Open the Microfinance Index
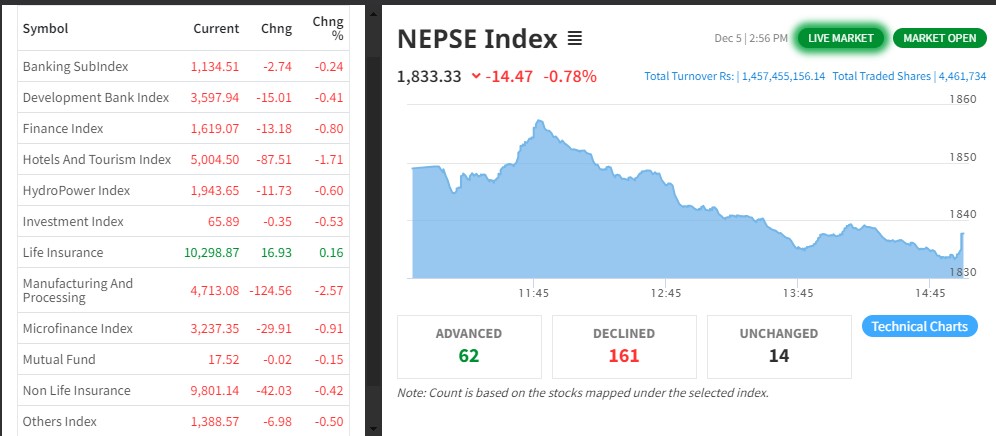The height and width of the screenshot is (436, 996). [x=77, y=328]
